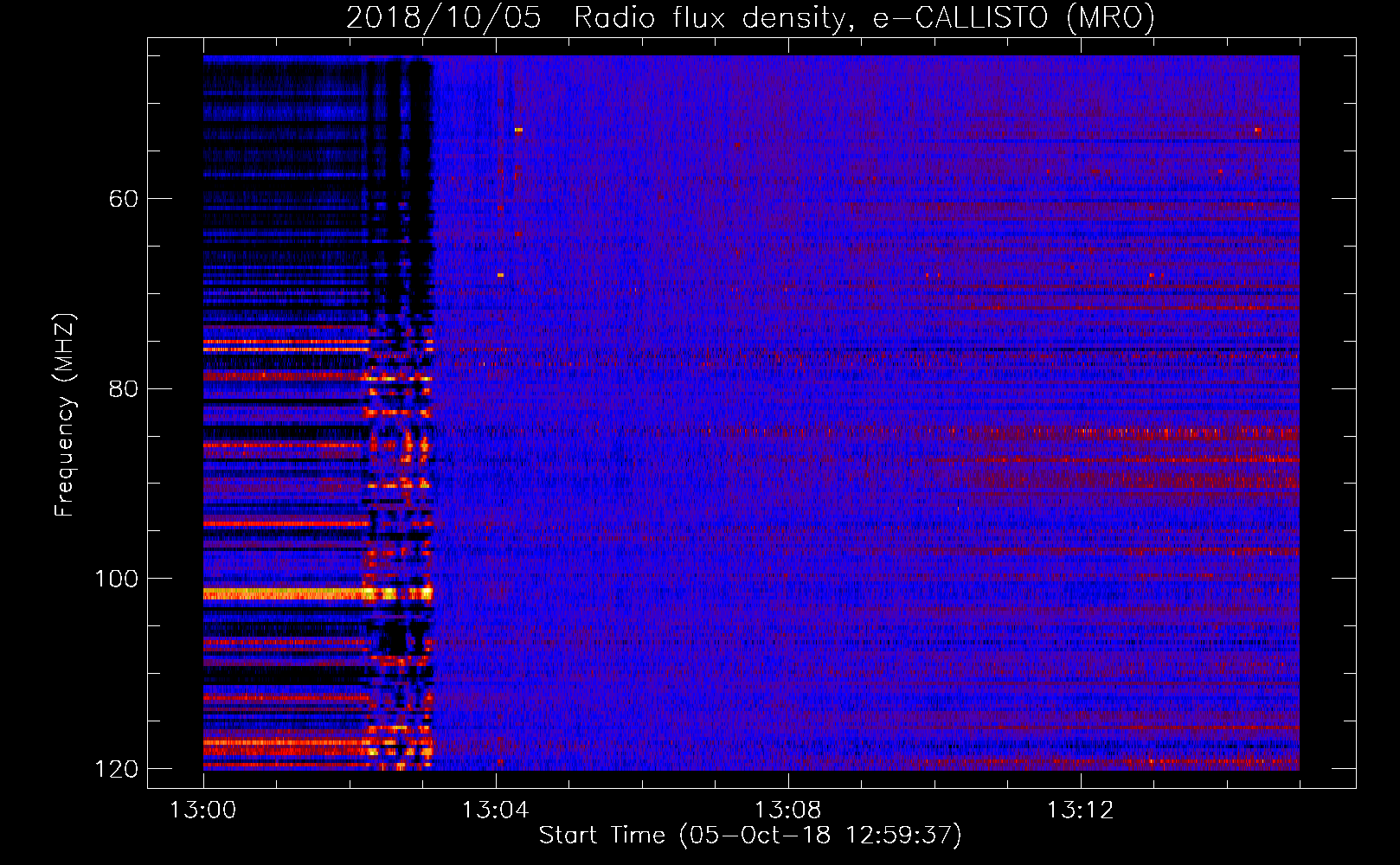Click the '13:12' time tick label
The width and height of the screenshot is (1400, 865).
(1080, 811)
